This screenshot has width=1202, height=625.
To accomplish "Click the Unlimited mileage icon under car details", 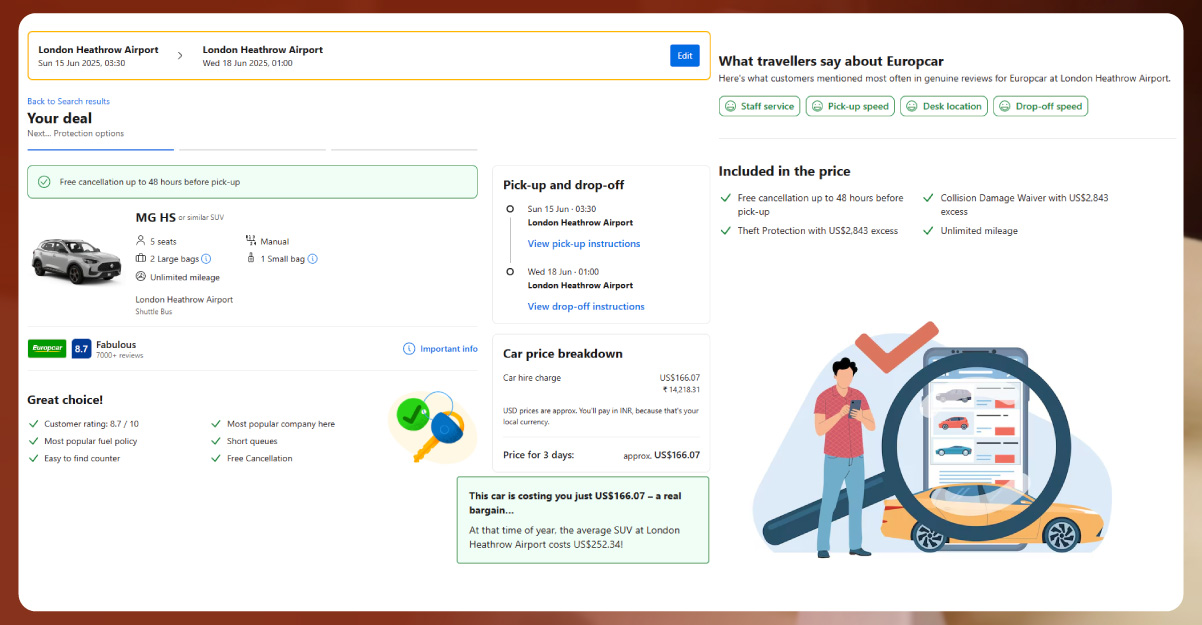I will (x=141, y=277).
